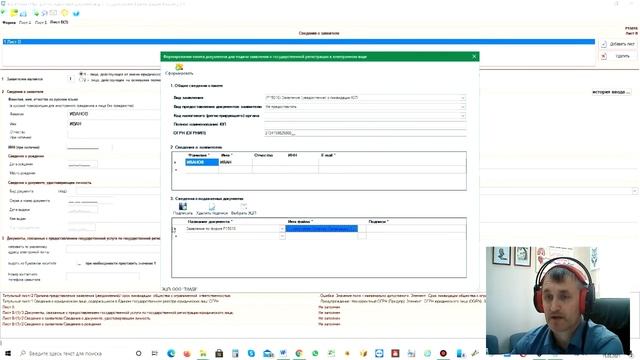Select radio option 1 for заявитель
Screen dimensions: 640x360
[82, 74]
